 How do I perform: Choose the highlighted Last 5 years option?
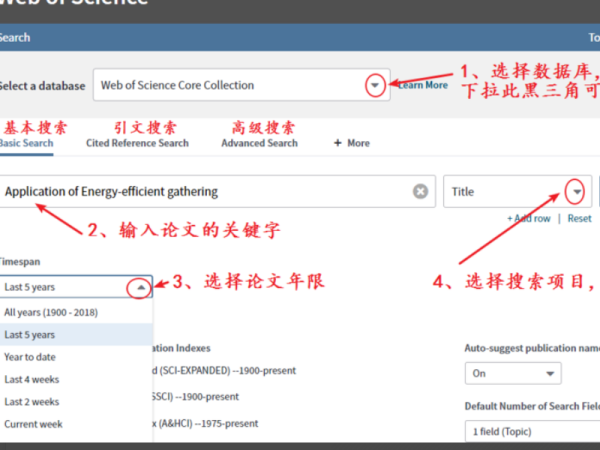[x=76, y=334]
